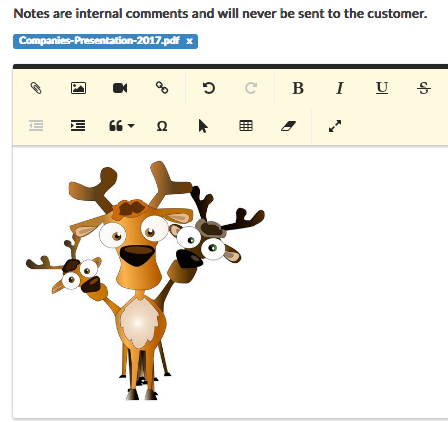Toggle underline formatting

382,88
